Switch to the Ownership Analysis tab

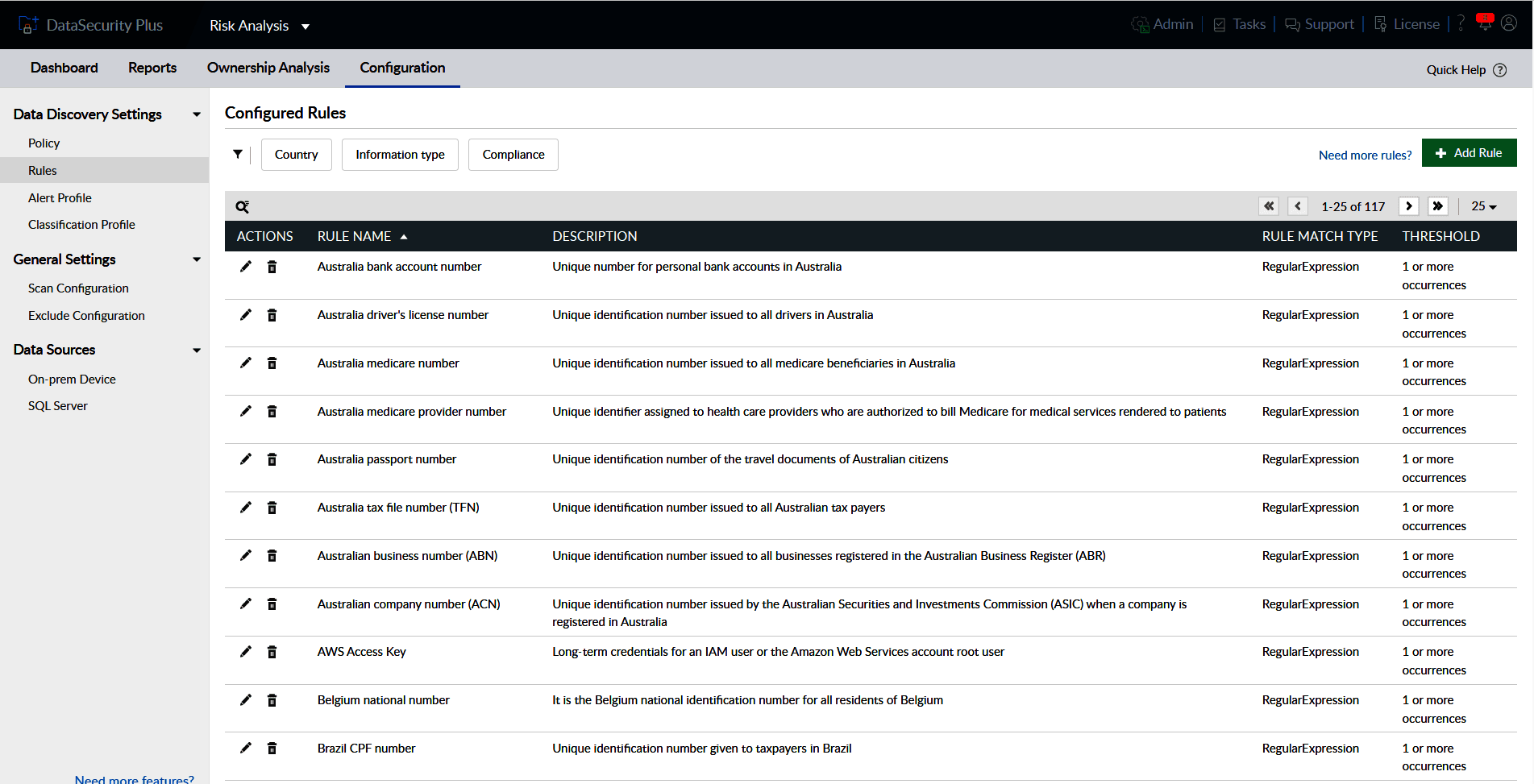(x=268, y=68)
